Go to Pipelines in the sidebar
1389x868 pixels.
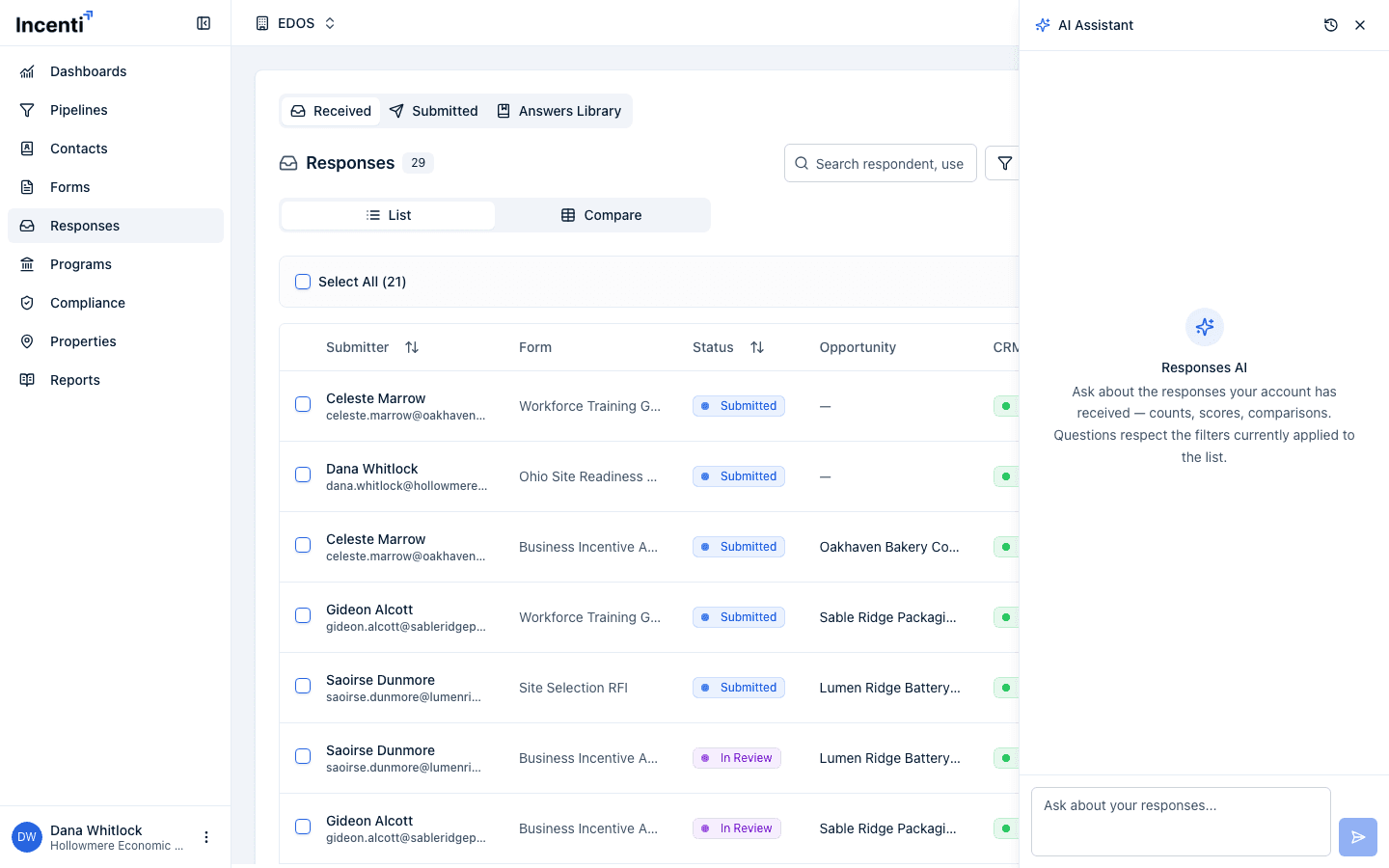[x=116, y=110]
